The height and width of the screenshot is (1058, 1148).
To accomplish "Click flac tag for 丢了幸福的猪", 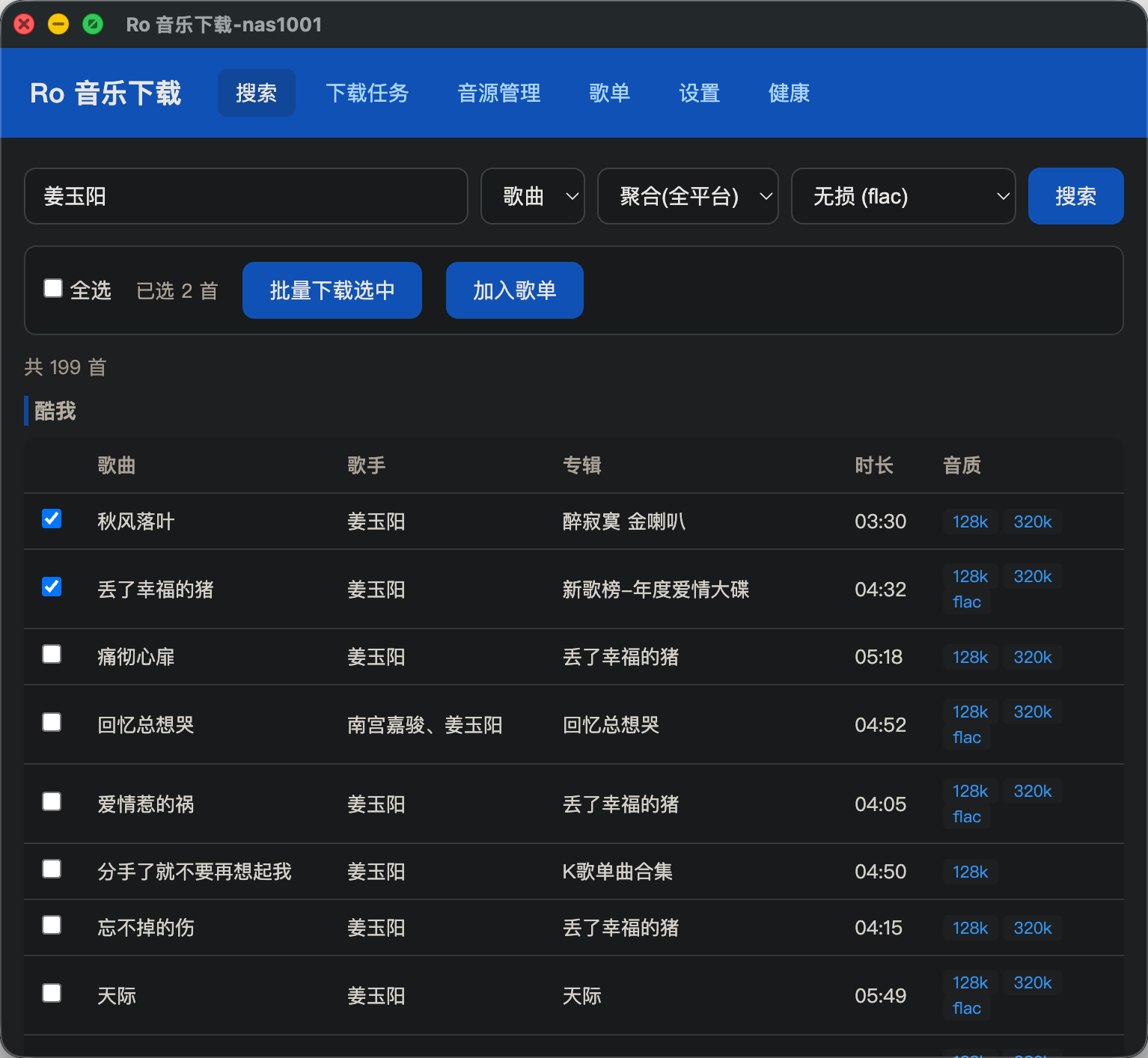I will click(x=967, y=602).
